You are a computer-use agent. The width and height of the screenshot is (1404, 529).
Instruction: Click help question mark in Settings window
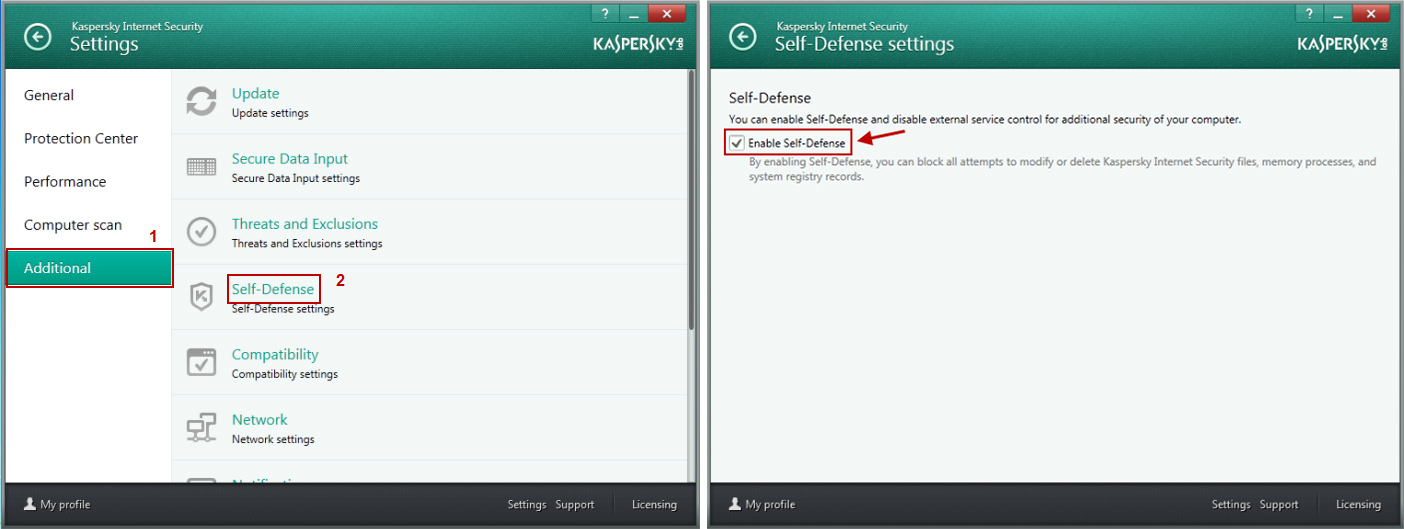pos(605,13)
